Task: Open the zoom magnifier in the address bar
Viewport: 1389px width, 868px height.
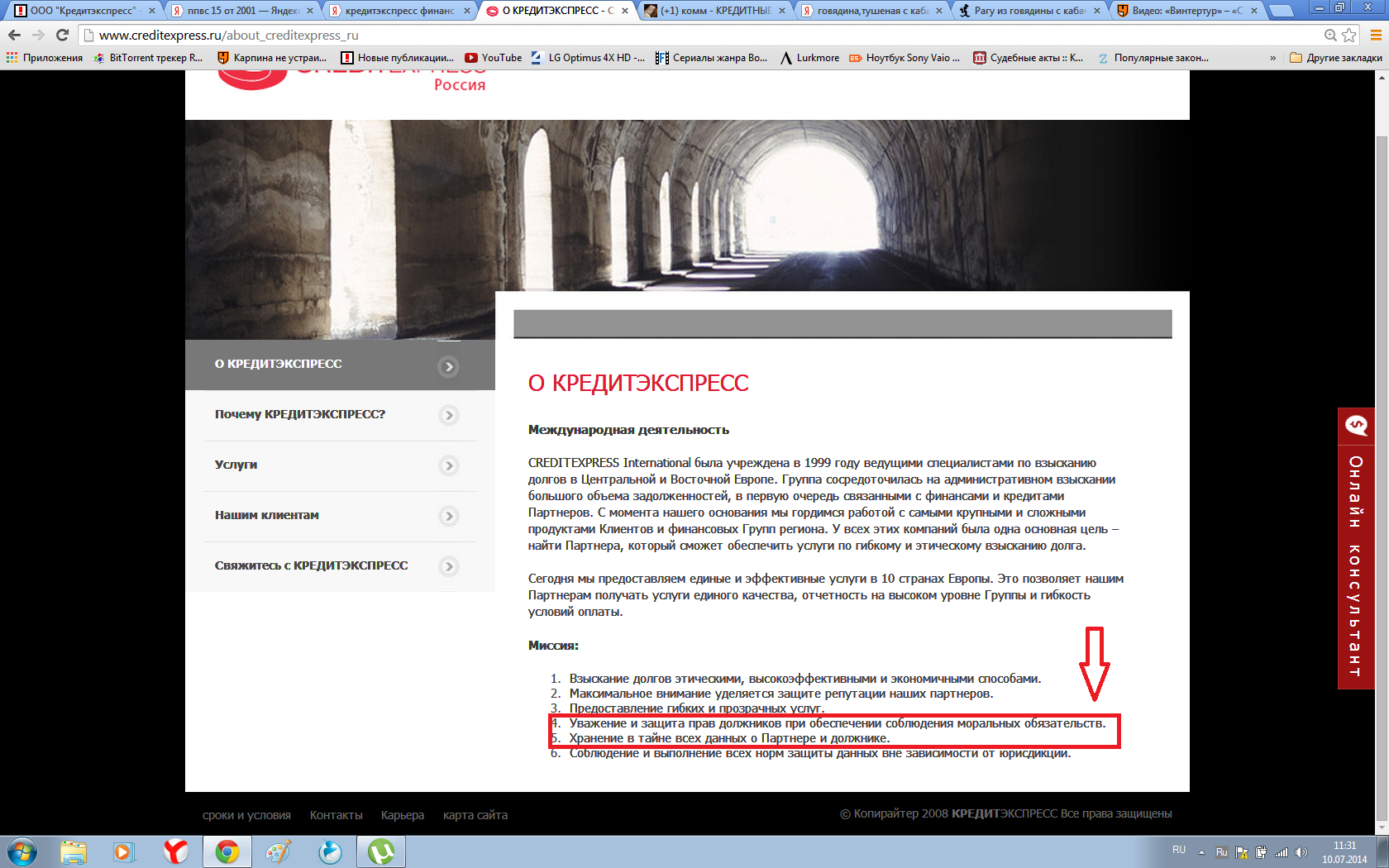Action: click(x=1330, y=36)
